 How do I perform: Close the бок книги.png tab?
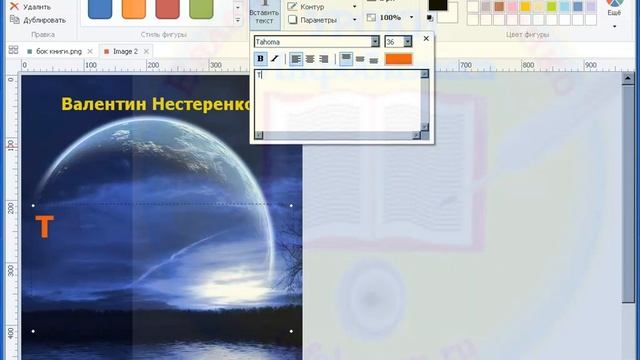90,51
